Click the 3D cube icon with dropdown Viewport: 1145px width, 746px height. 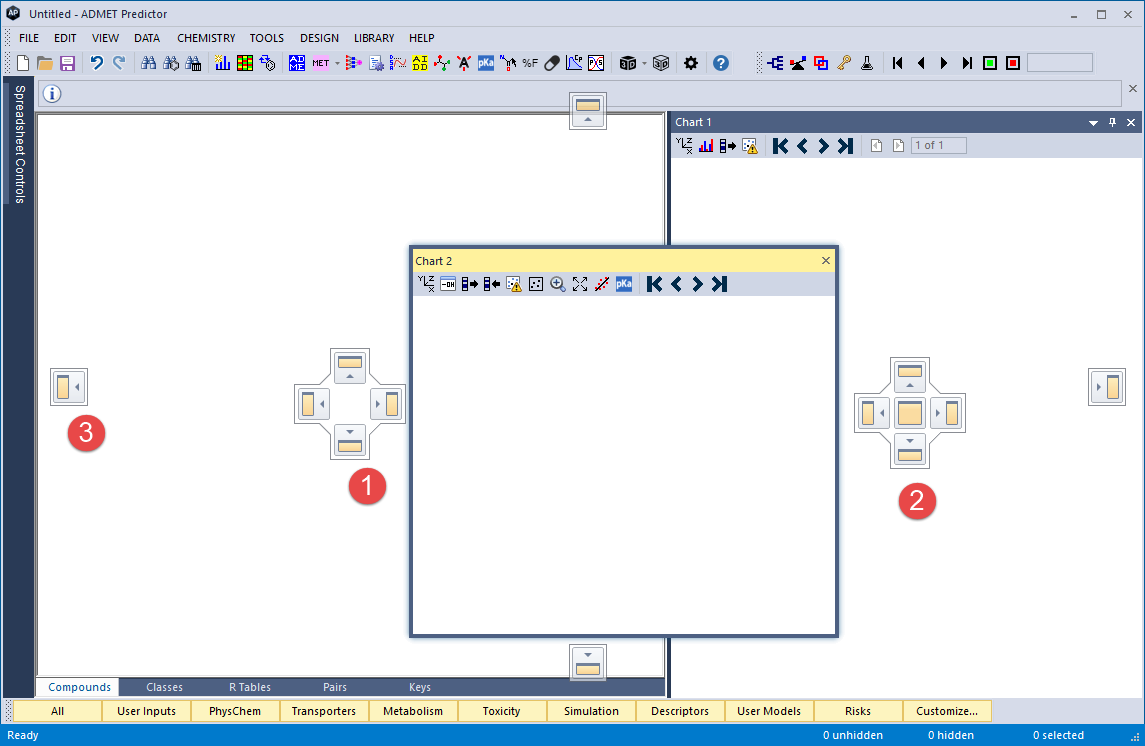pos(627,63)
